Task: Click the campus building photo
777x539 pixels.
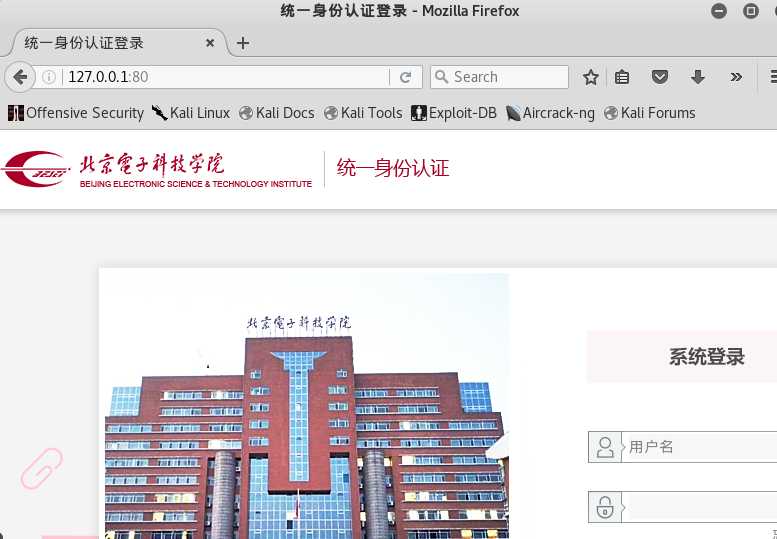Action: point(306,406)
